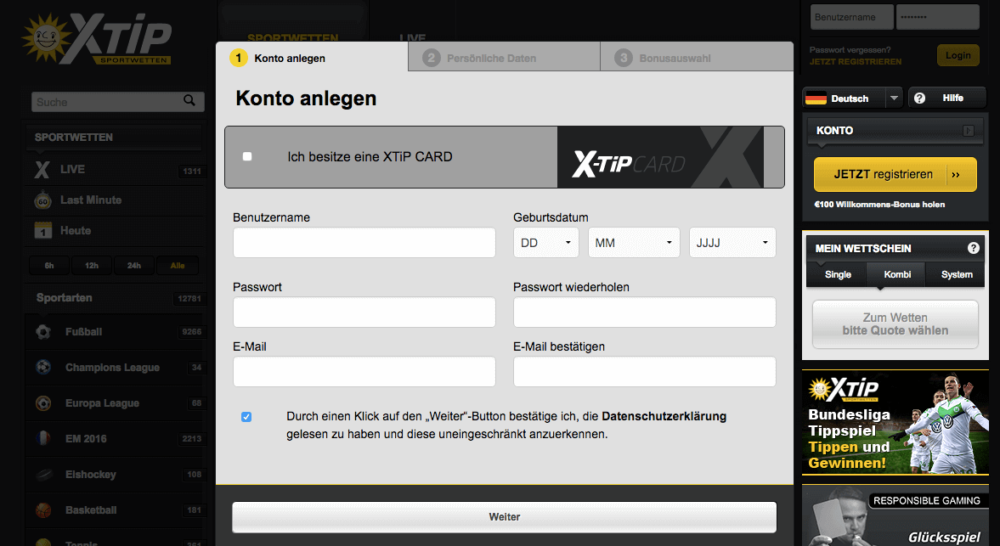The width and height of the screenshot is (1000, 546).
Task: Open the SPORTWETTEN top menu
Action: pyautogui.click(x=293, y=38)
